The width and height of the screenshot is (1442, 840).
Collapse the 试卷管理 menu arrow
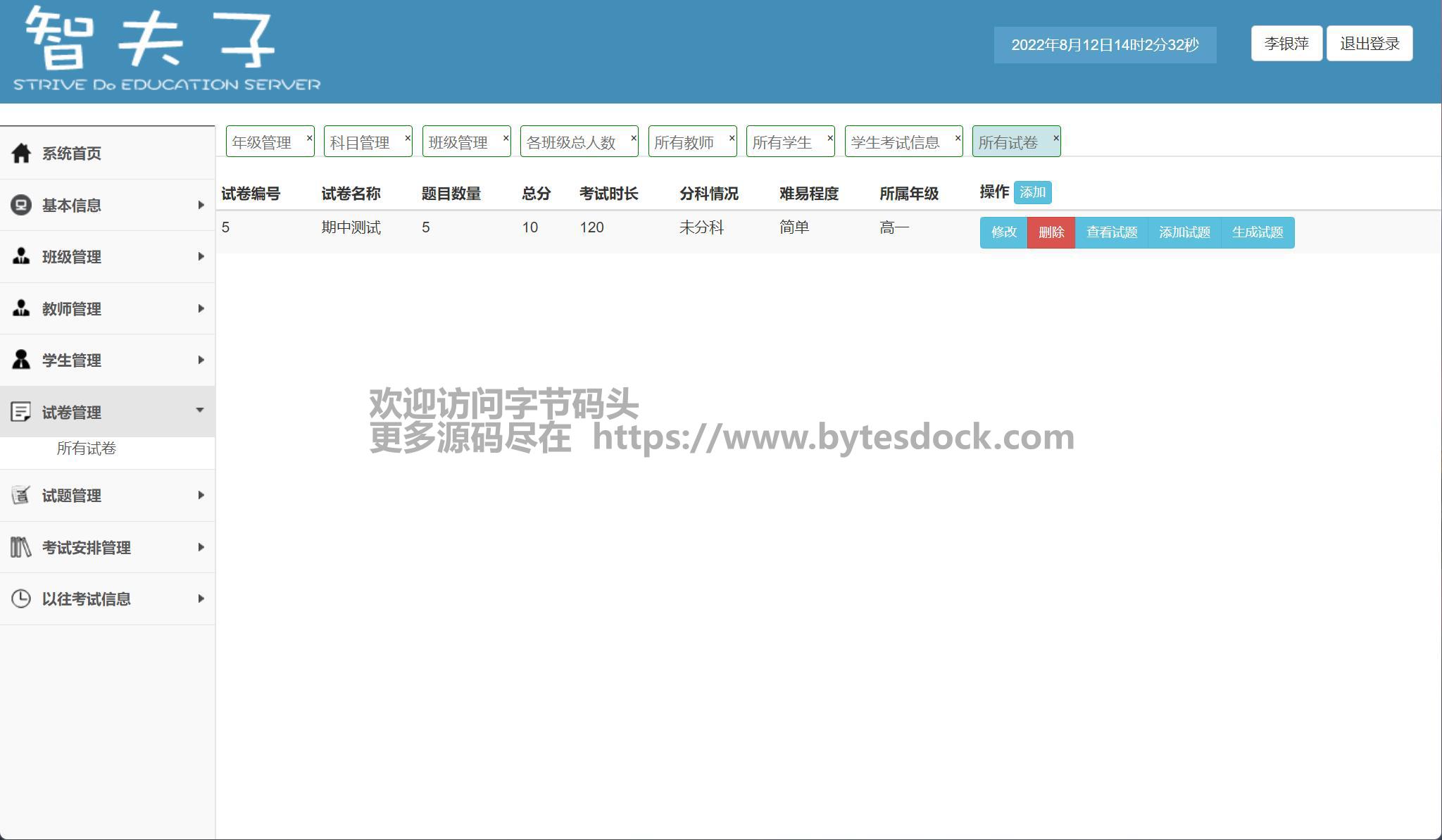(200, 410)
